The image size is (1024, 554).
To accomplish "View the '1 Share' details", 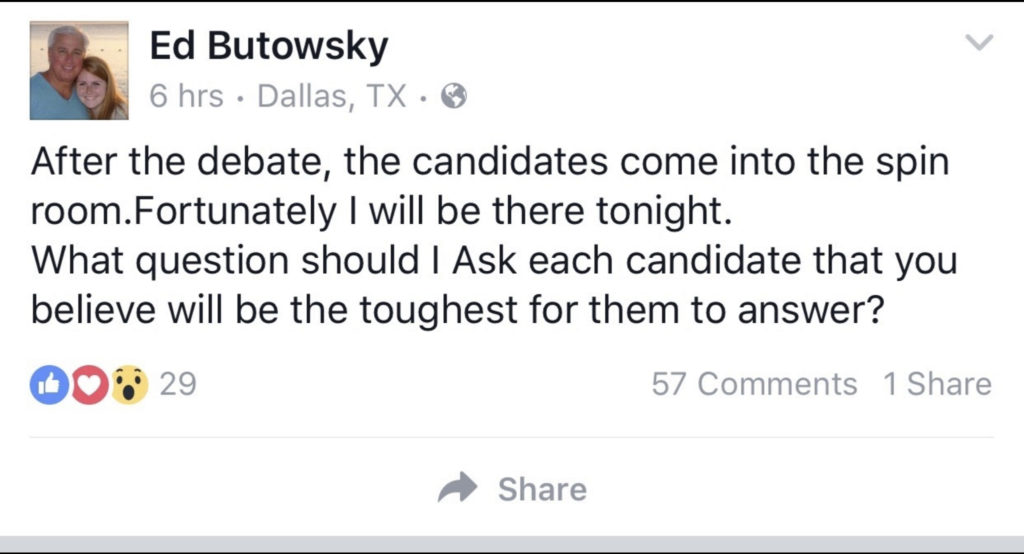I will [937, 384].
